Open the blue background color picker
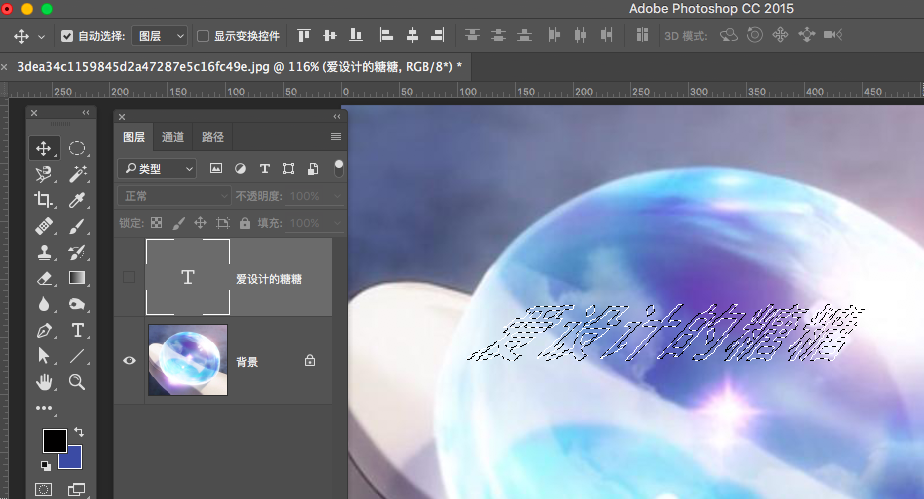The image size is (924, 499). (x=74, y=460)
